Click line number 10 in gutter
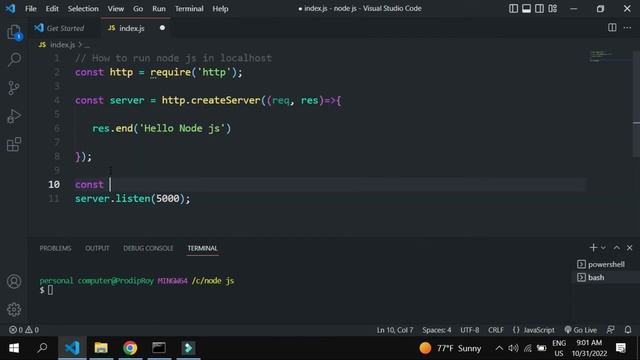Screen dimensions: 640x360 pos(54,184)
